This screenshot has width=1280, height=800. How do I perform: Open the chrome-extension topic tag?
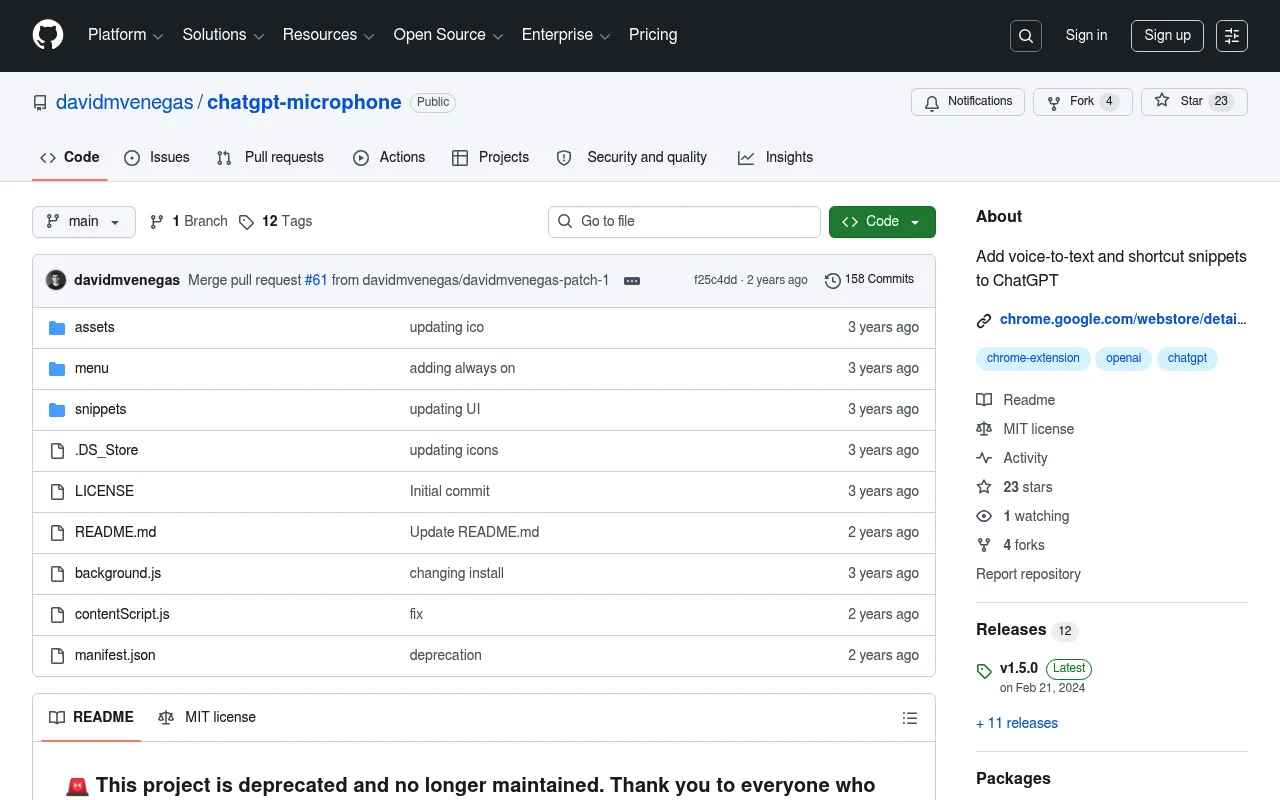tap(1033, 359)
